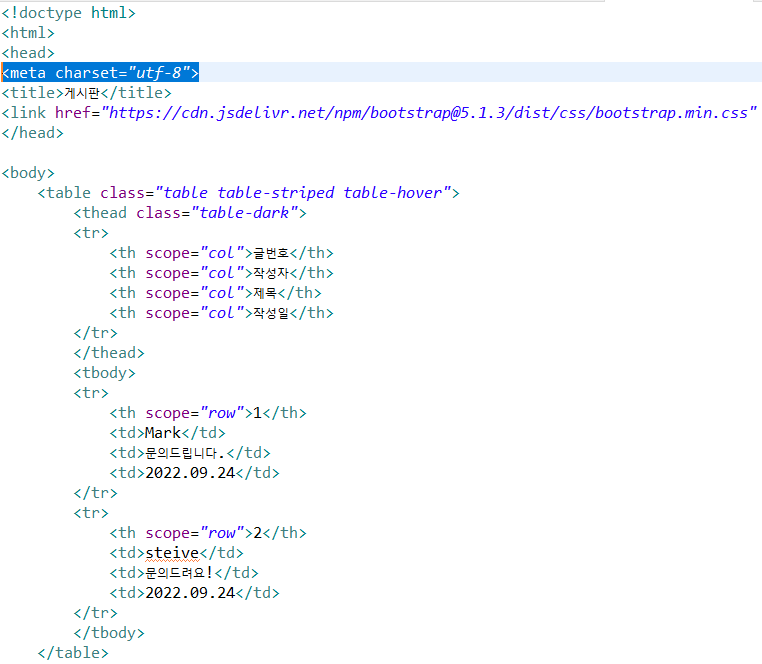Click the closing </head> tag

[x=33, y=133]
